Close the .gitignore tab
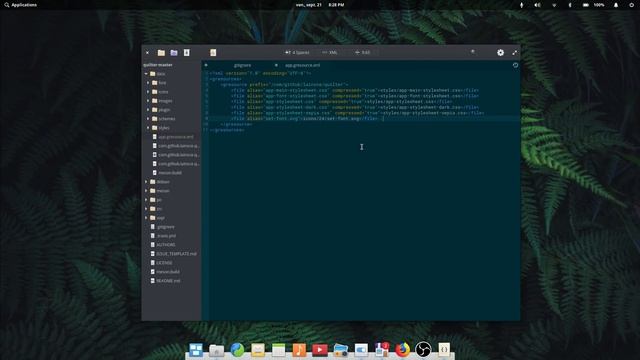640x360 pixels. (206, 65)
